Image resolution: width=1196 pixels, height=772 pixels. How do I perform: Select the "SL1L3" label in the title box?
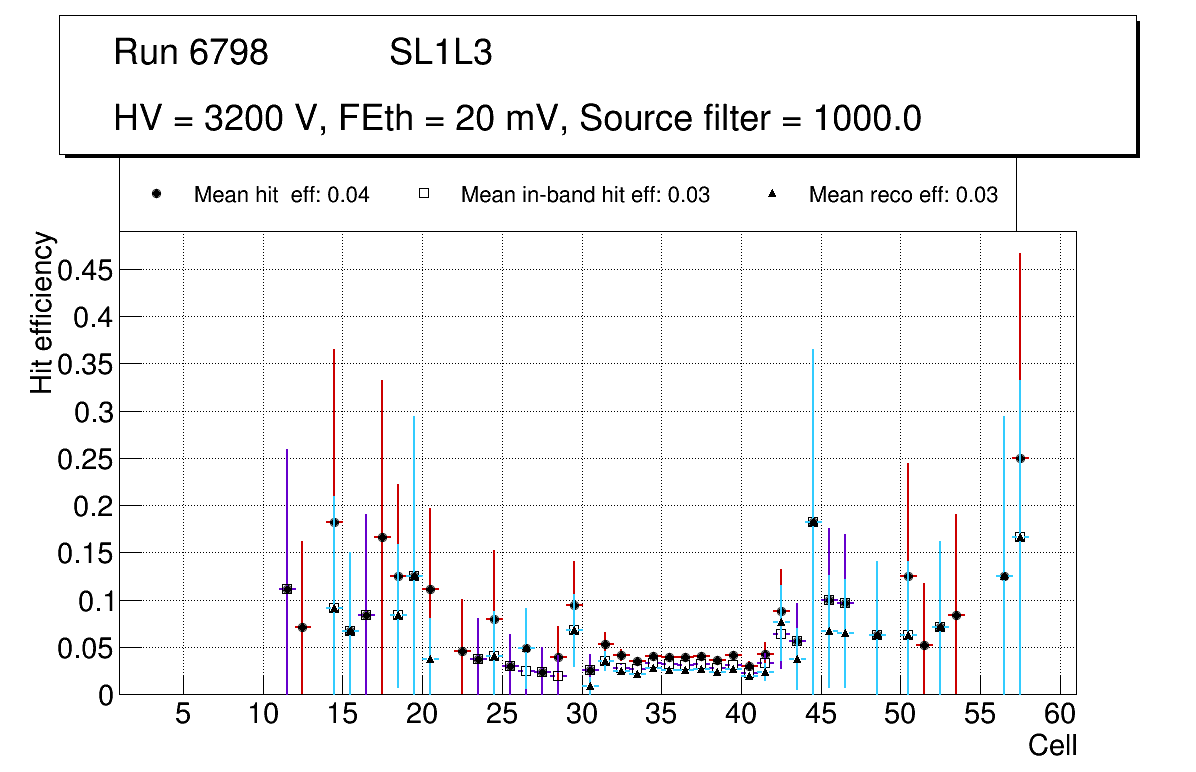(x=441, y=53)
